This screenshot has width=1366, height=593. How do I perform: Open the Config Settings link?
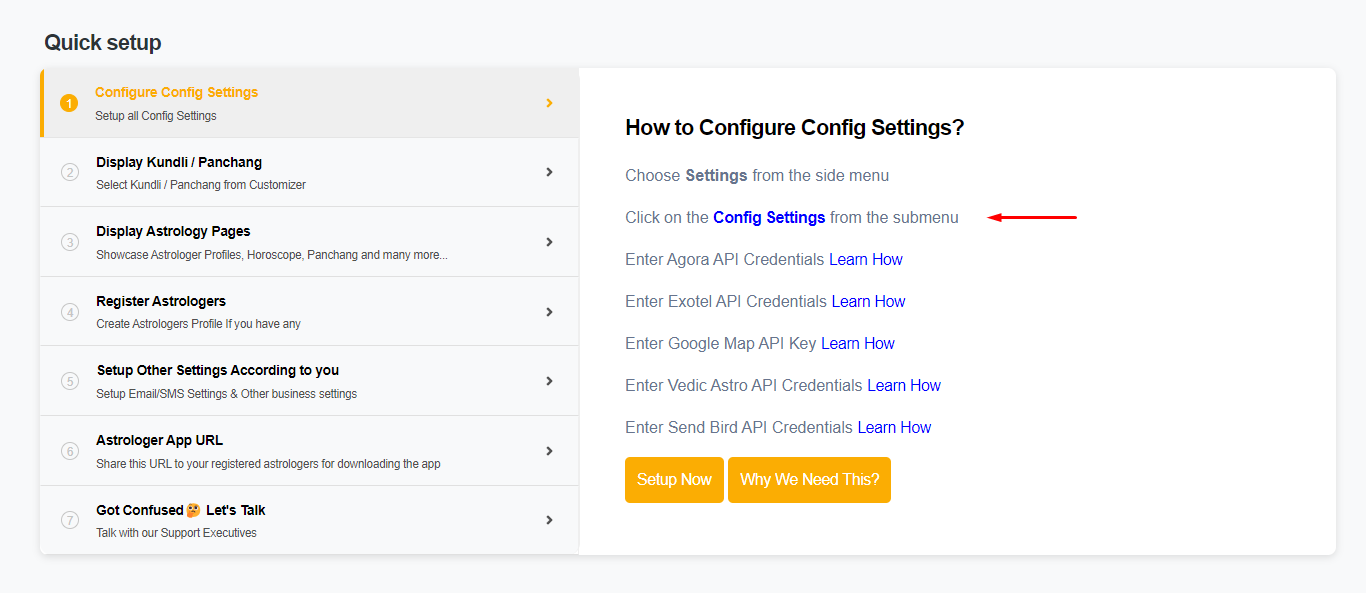[x=769, y=217]
